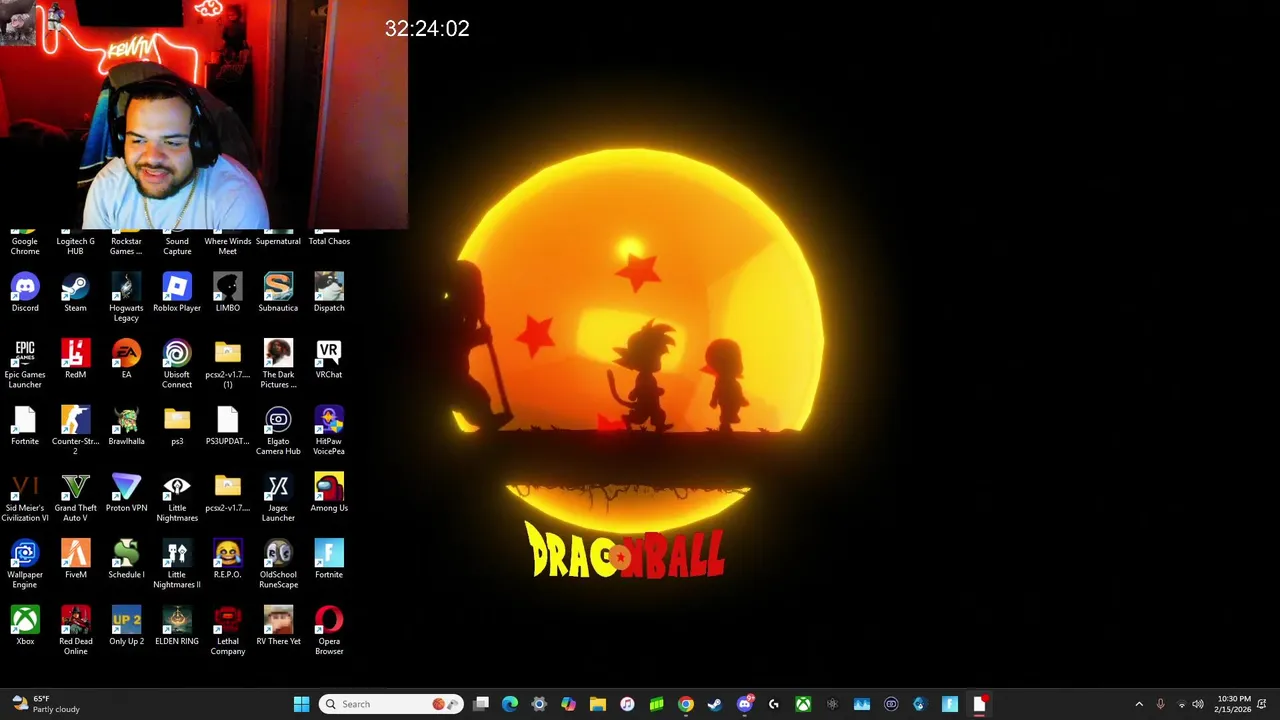Click the microphone tray icon
This screenshot has width=1280, height=720.
point(1160,704)
